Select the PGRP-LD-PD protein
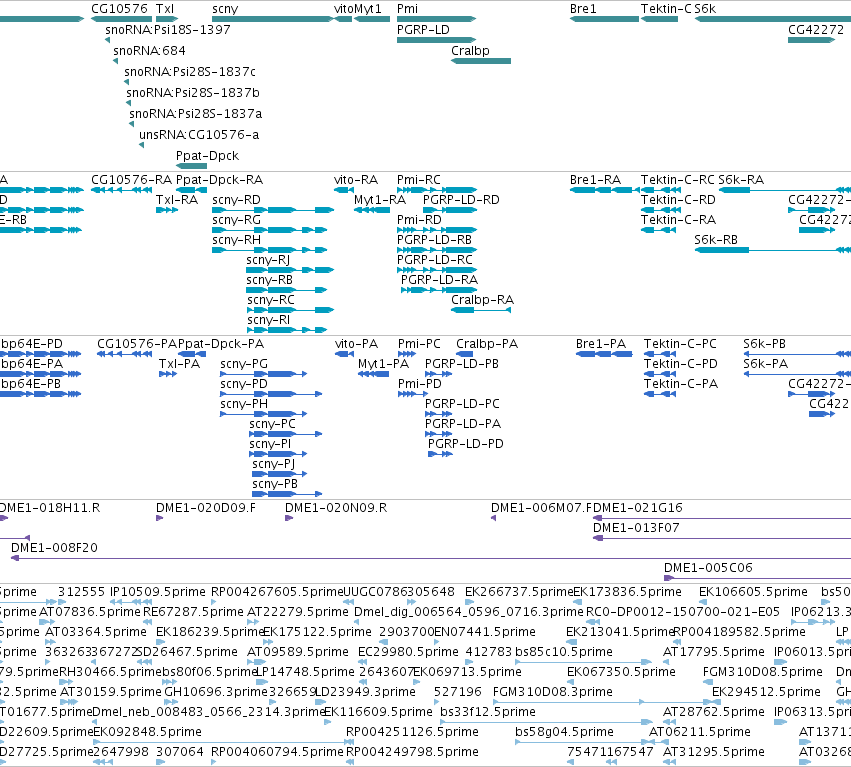 (x=440, y=454)
